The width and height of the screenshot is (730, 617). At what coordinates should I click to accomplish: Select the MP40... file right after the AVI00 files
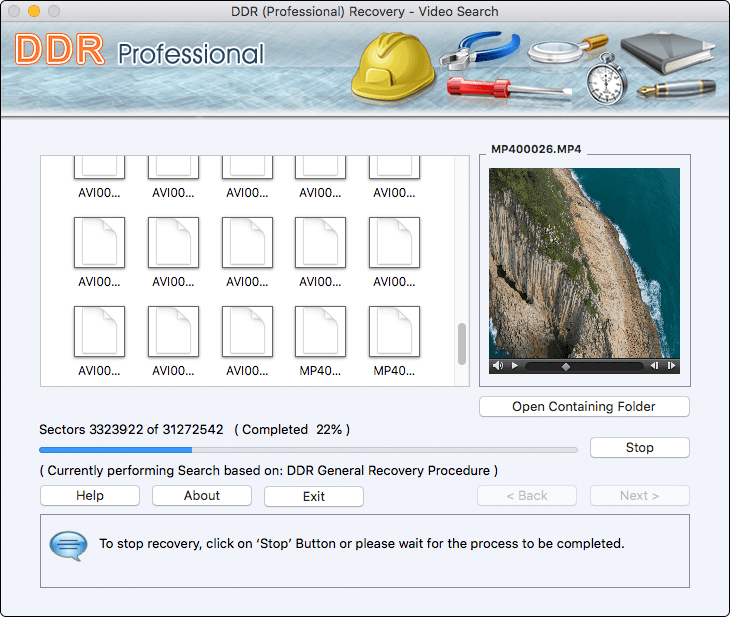[320, 341]
